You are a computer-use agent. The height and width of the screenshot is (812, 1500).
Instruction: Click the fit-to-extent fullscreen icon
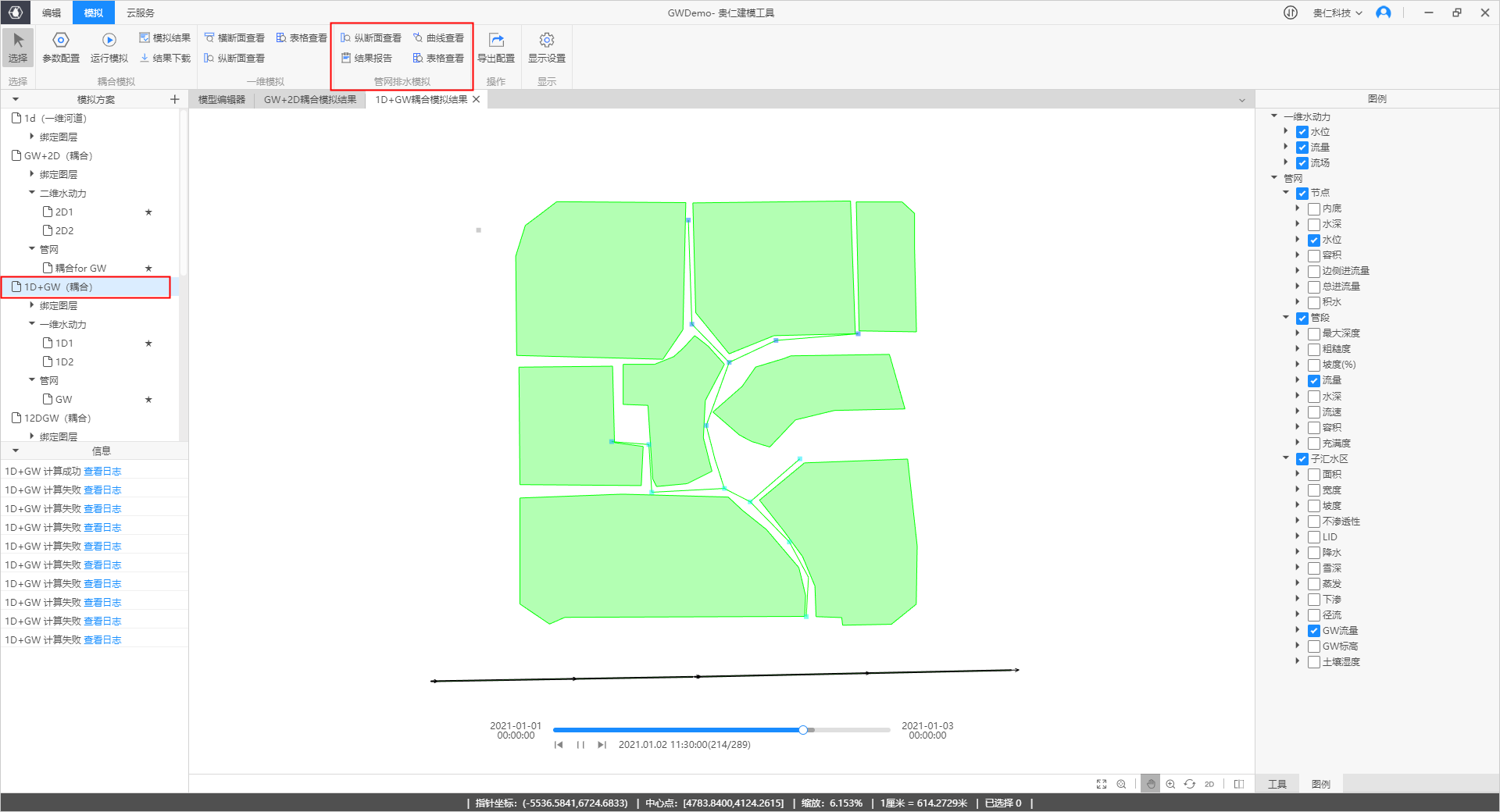pos(1102,784)
